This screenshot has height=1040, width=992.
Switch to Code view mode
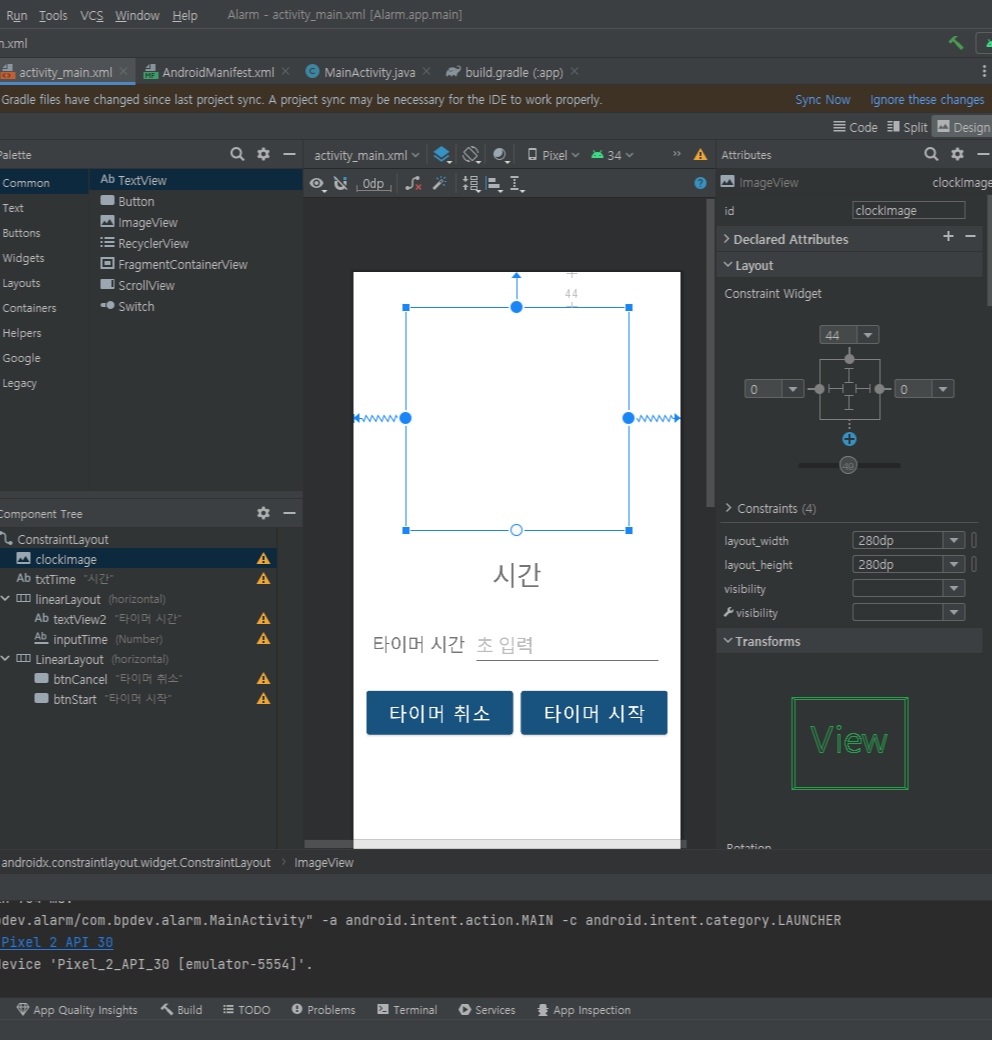[x=855, y=127]
